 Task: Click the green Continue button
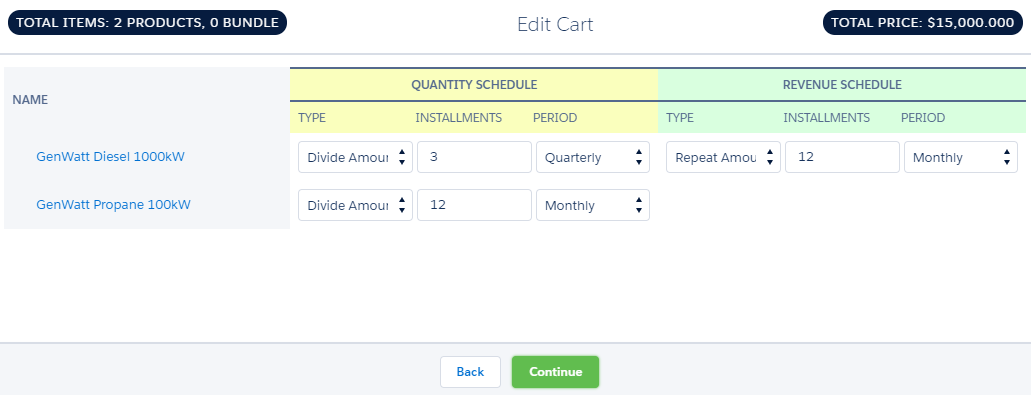[556, 372]
